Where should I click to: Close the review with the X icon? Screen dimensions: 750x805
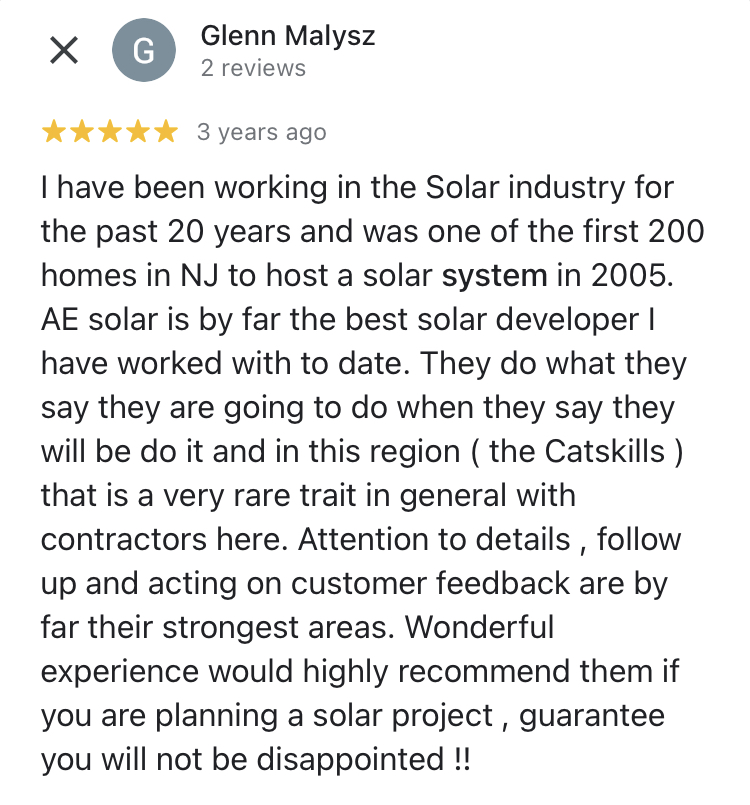[64, 51]
